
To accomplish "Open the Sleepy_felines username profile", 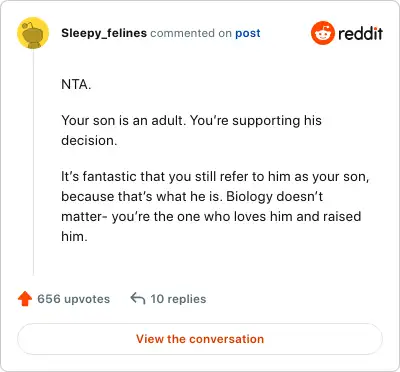I will tap(104, 33).
